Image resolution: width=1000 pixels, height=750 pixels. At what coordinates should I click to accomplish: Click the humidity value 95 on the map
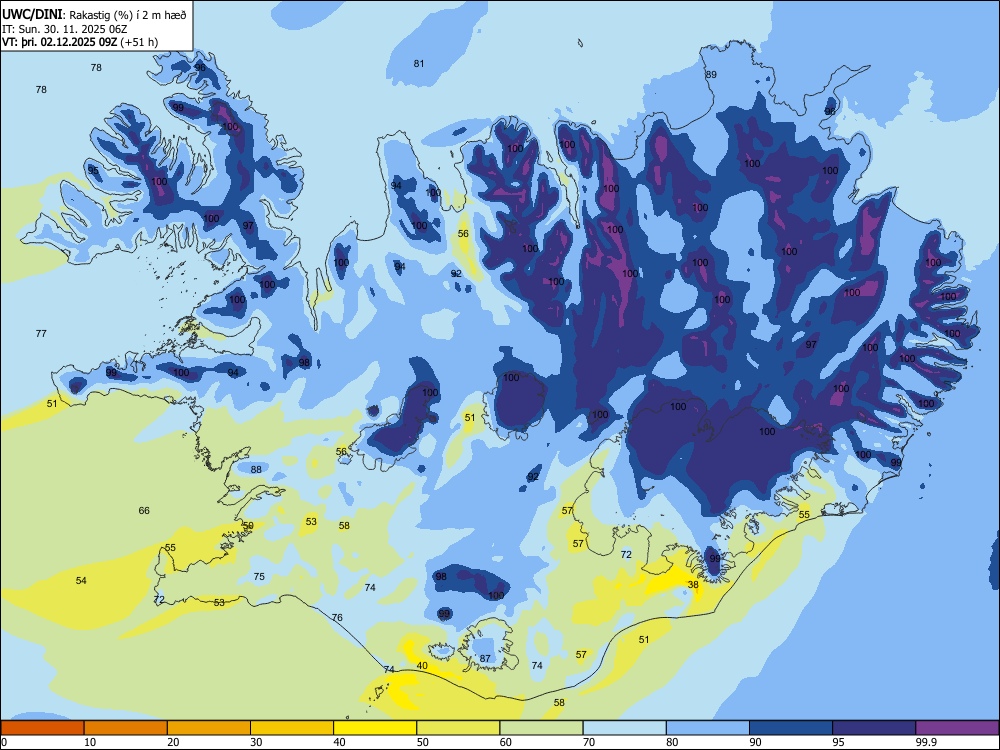[x=94, y=170]
